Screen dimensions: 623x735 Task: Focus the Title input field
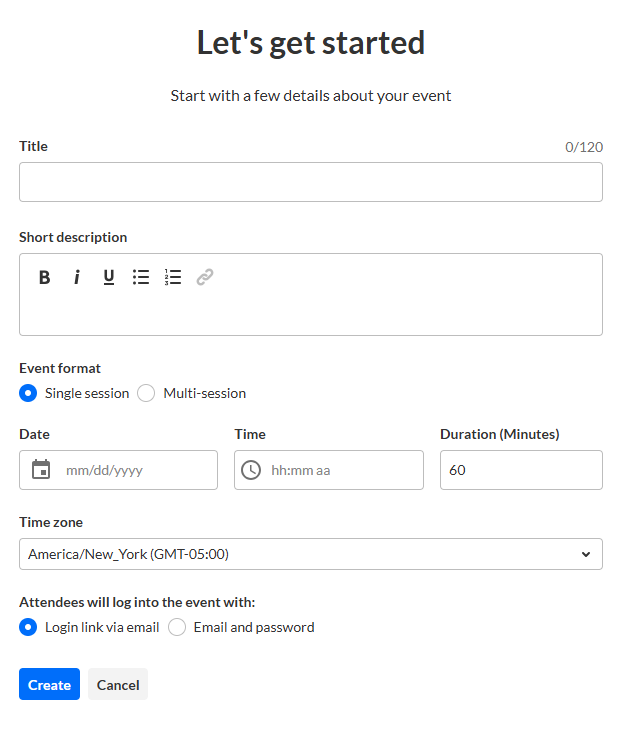pos(311,182)
